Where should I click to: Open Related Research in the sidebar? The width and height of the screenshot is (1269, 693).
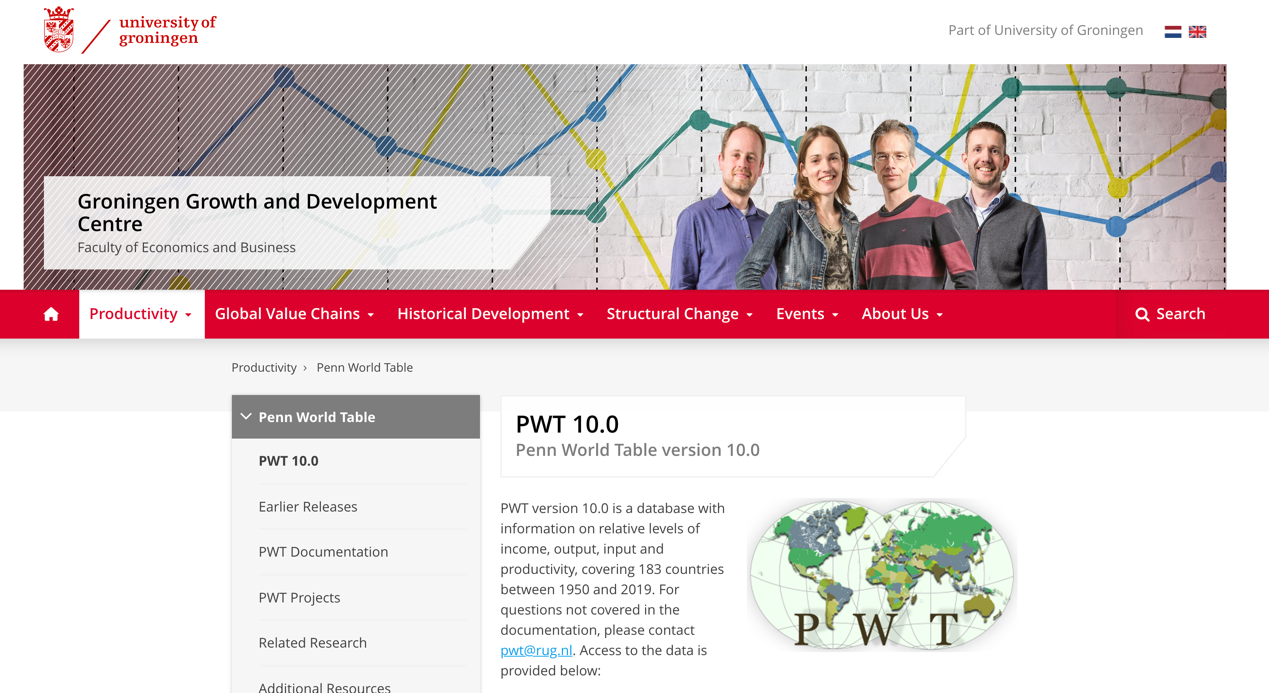(x=312, y=643)
